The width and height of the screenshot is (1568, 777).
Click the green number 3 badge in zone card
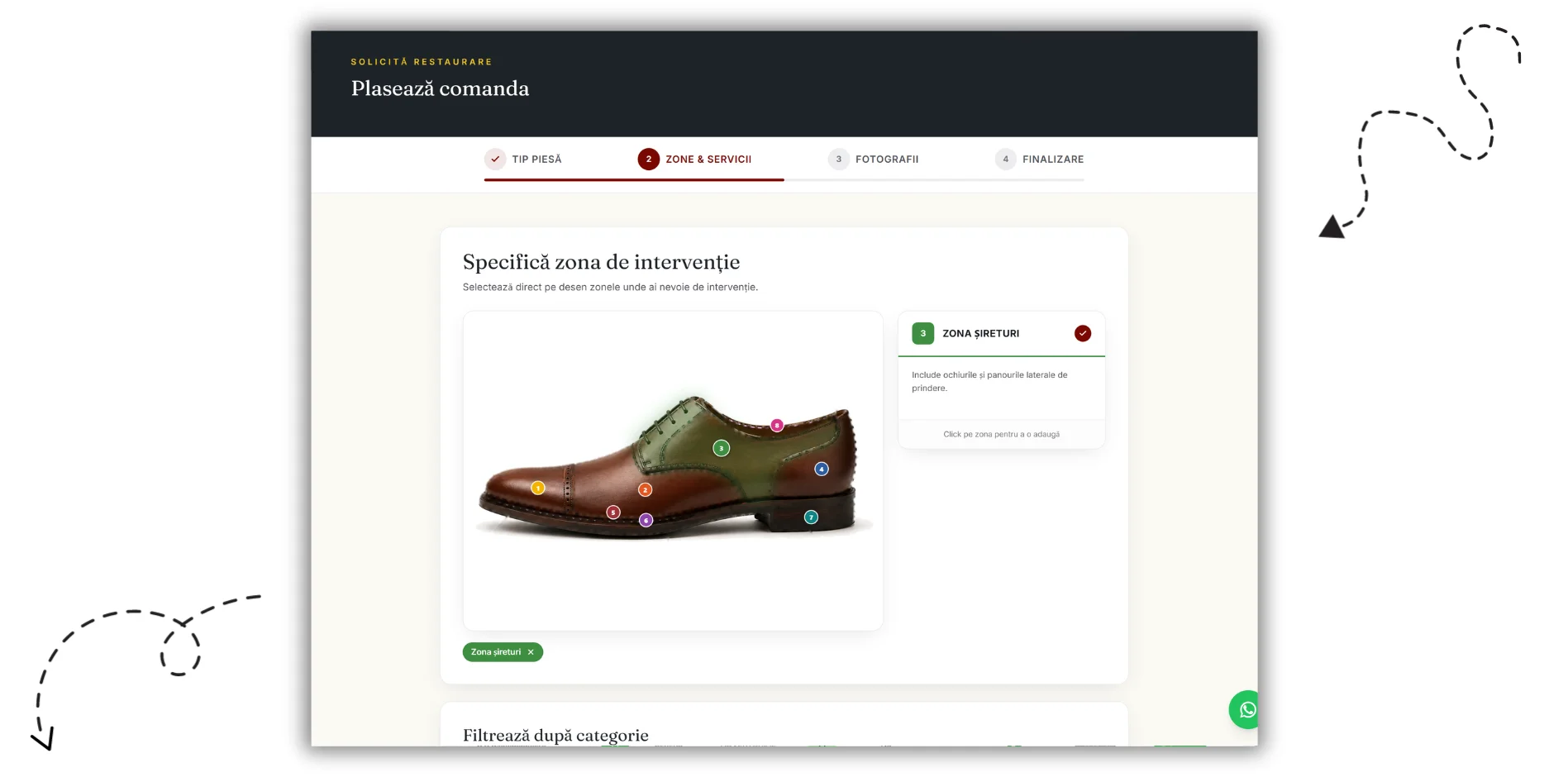click(x=923, y=333)
